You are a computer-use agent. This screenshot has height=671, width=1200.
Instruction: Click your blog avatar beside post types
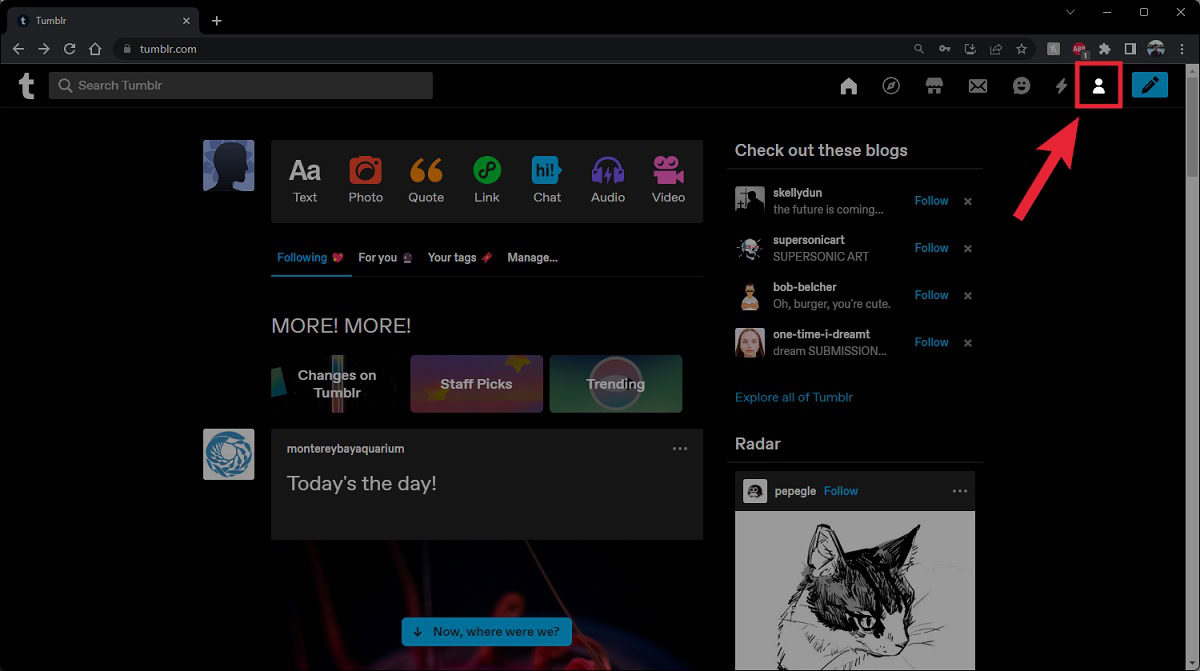pos(229,165)
